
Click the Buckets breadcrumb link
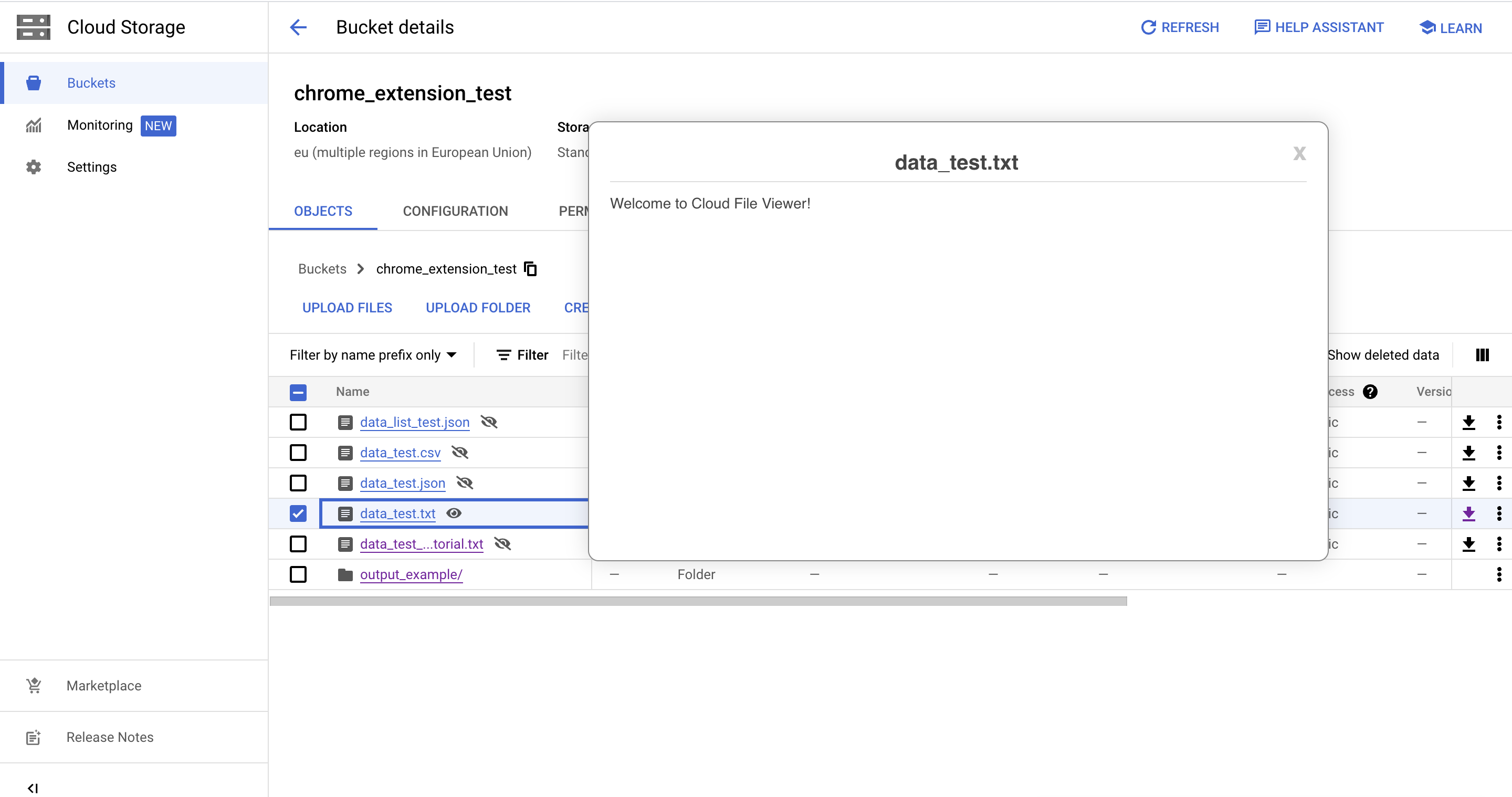(x=322, y=269)
